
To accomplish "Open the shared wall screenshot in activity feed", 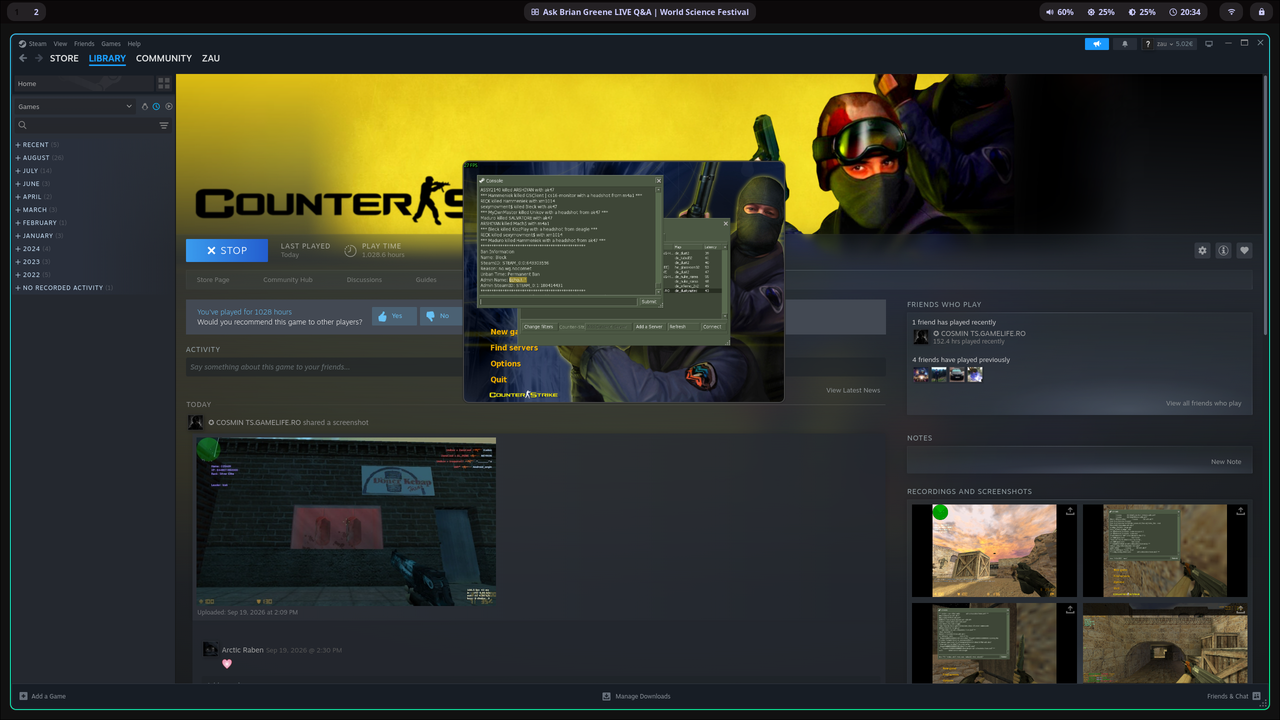I will click(x=346, y=521).
